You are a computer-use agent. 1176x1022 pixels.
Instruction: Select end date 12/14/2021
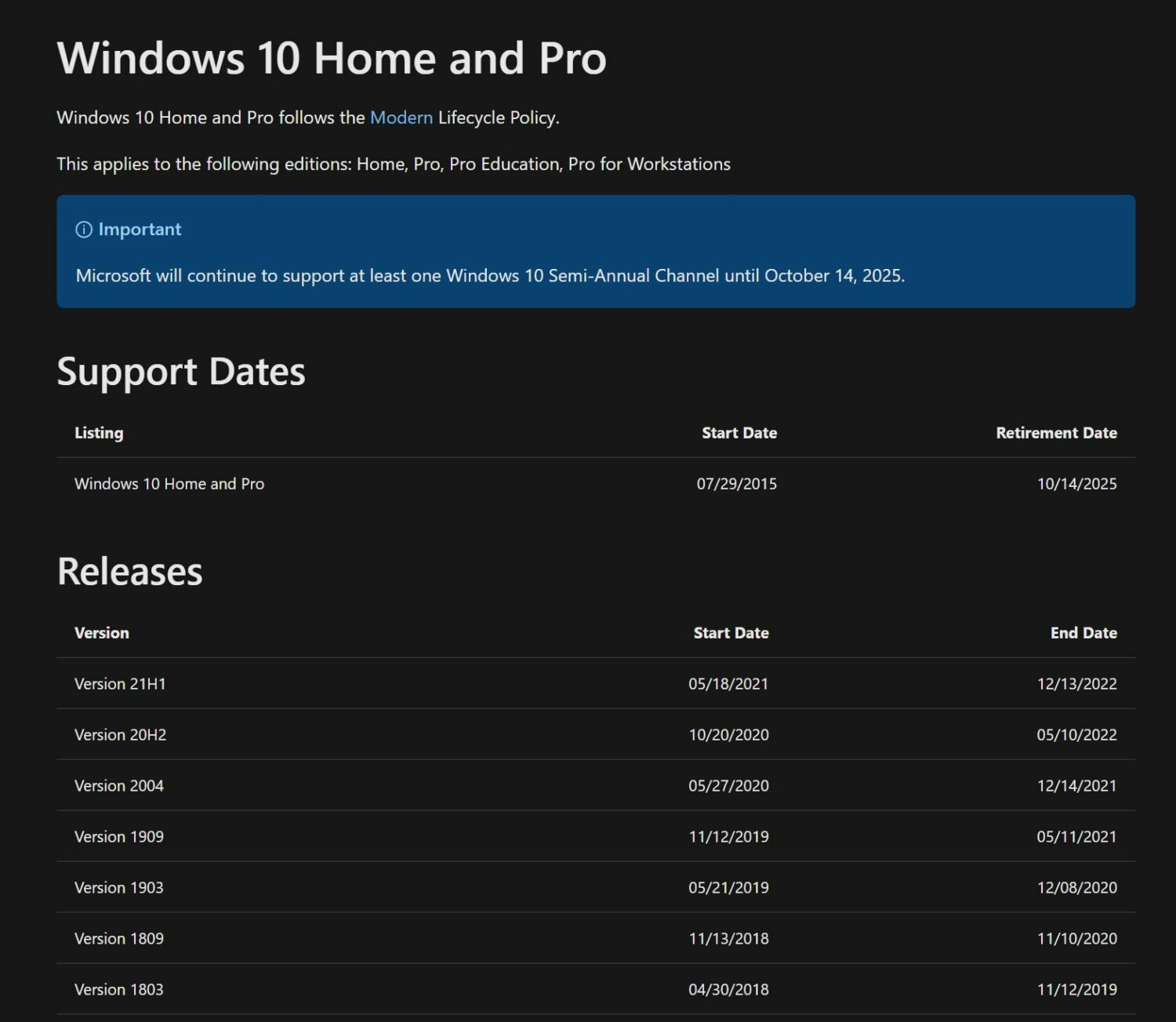(1077, 786)
